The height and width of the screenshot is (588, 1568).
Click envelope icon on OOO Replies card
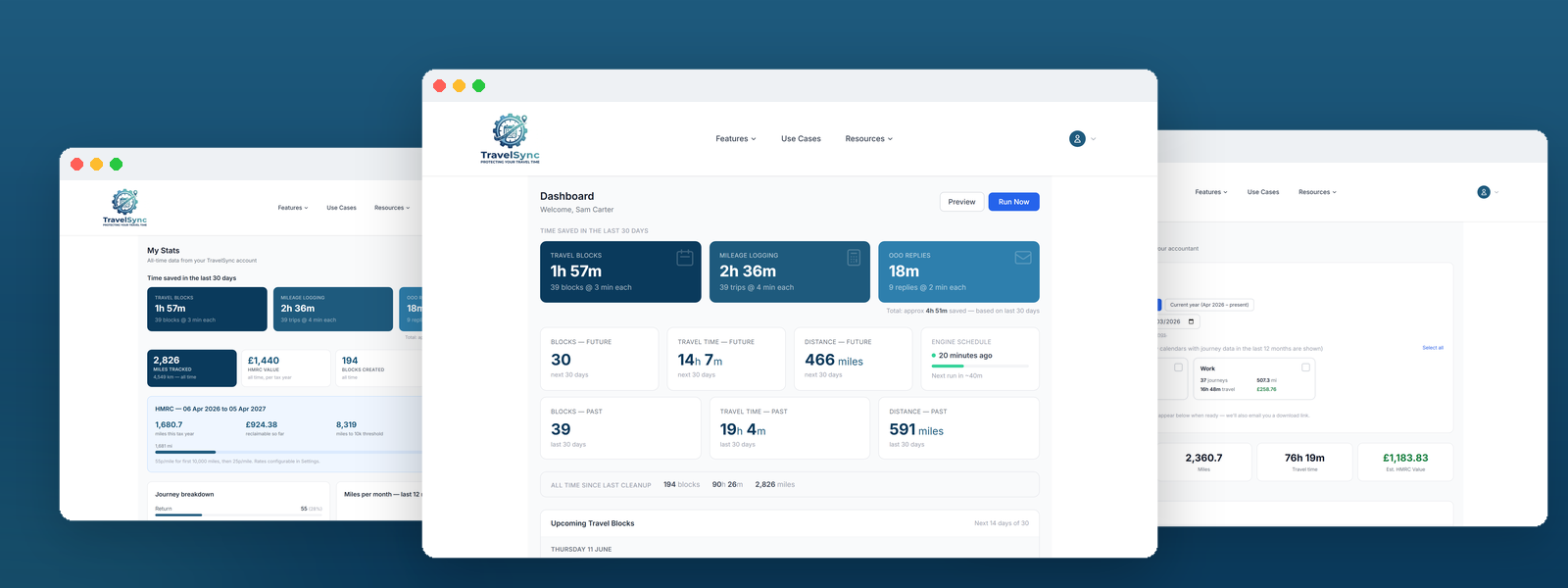click(x=1023, y=258)
